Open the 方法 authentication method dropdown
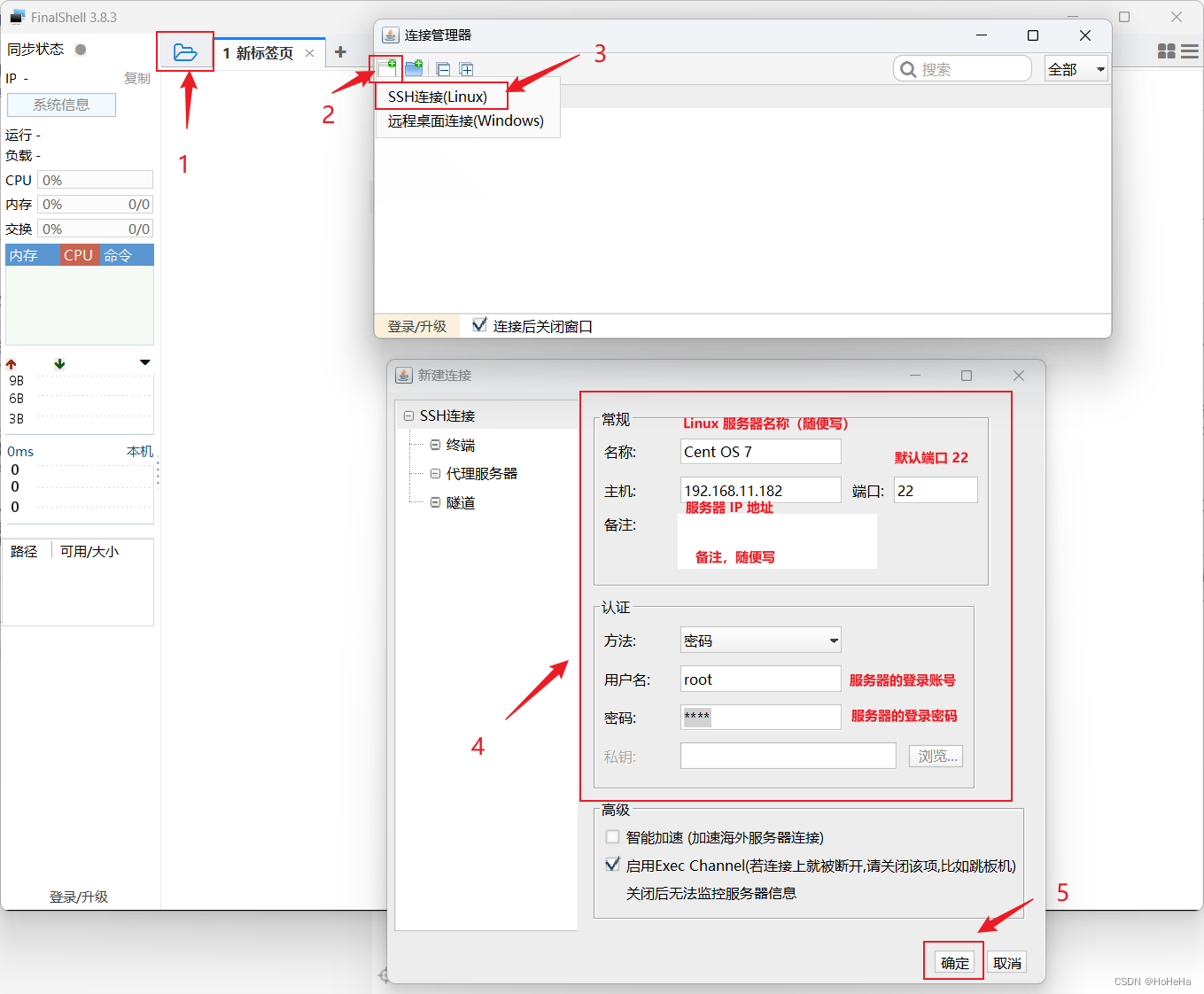 761,641
